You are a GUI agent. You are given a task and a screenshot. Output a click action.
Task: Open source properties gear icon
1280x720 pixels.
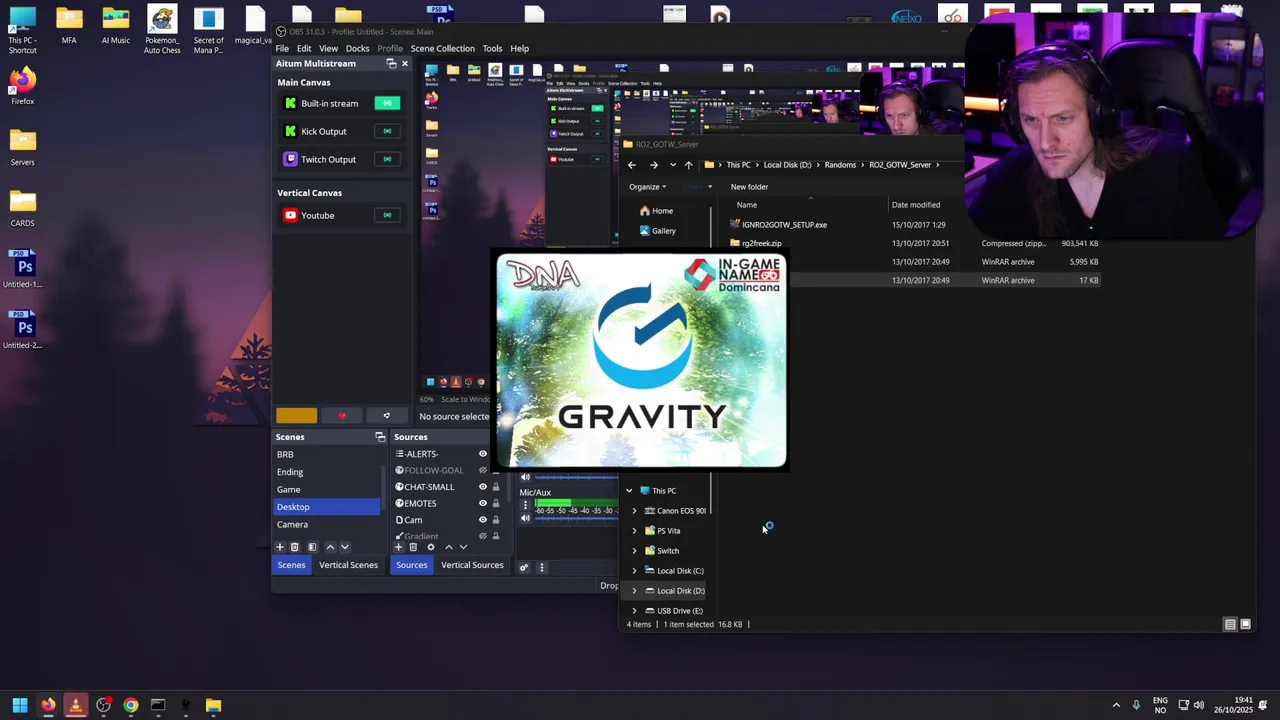[x=431, y=547]
